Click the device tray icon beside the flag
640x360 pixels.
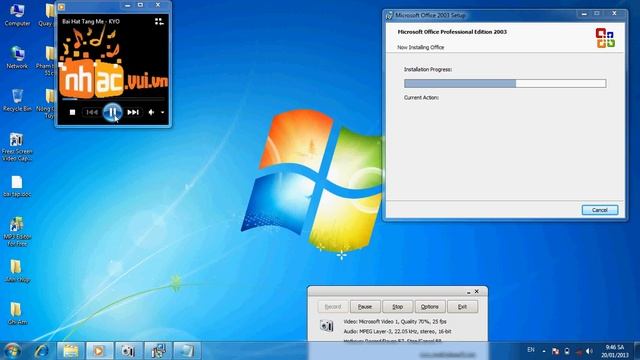567,351
